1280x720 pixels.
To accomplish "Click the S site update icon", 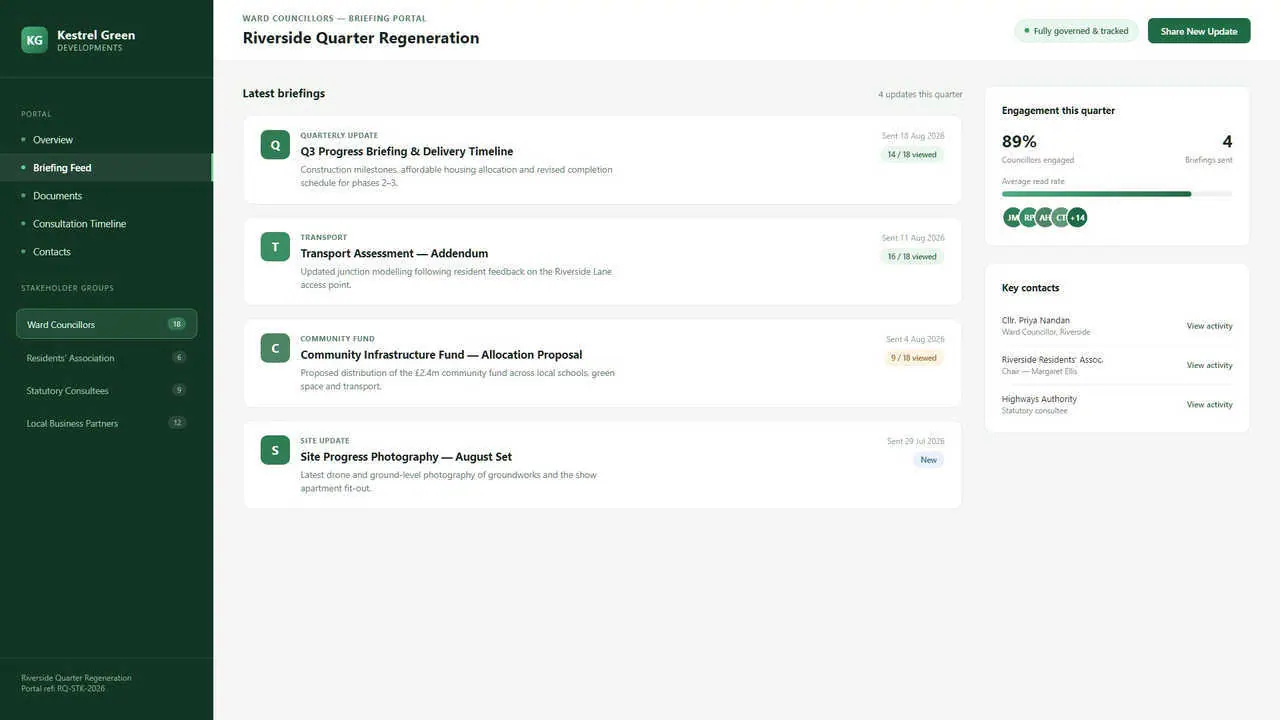I will 275,450.
